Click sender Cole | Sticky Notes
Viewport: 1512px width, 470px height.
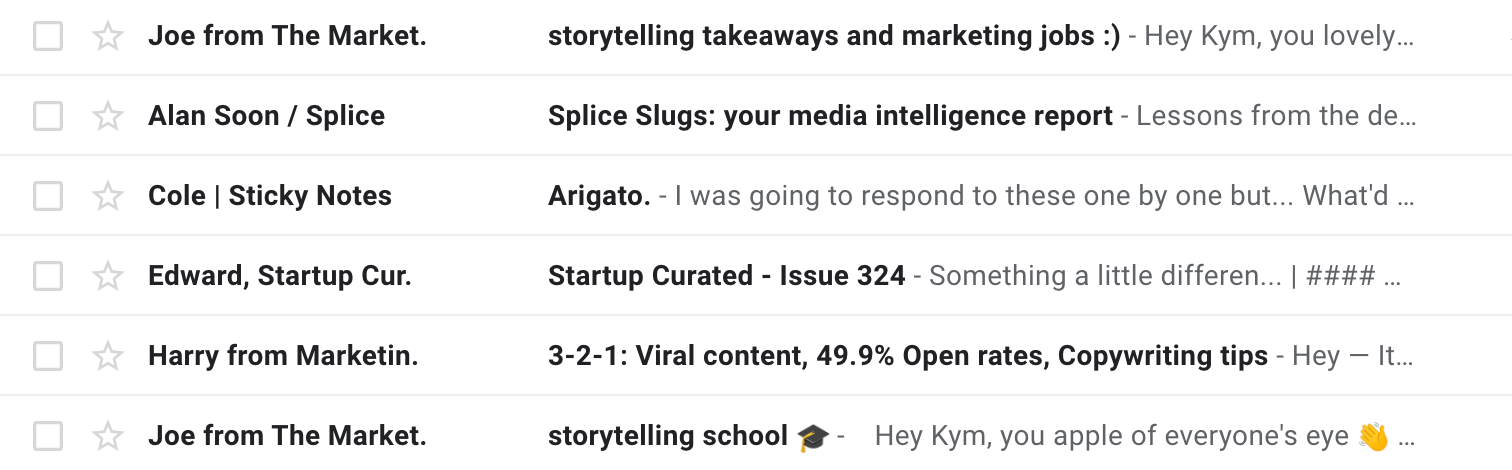point(270,196)
